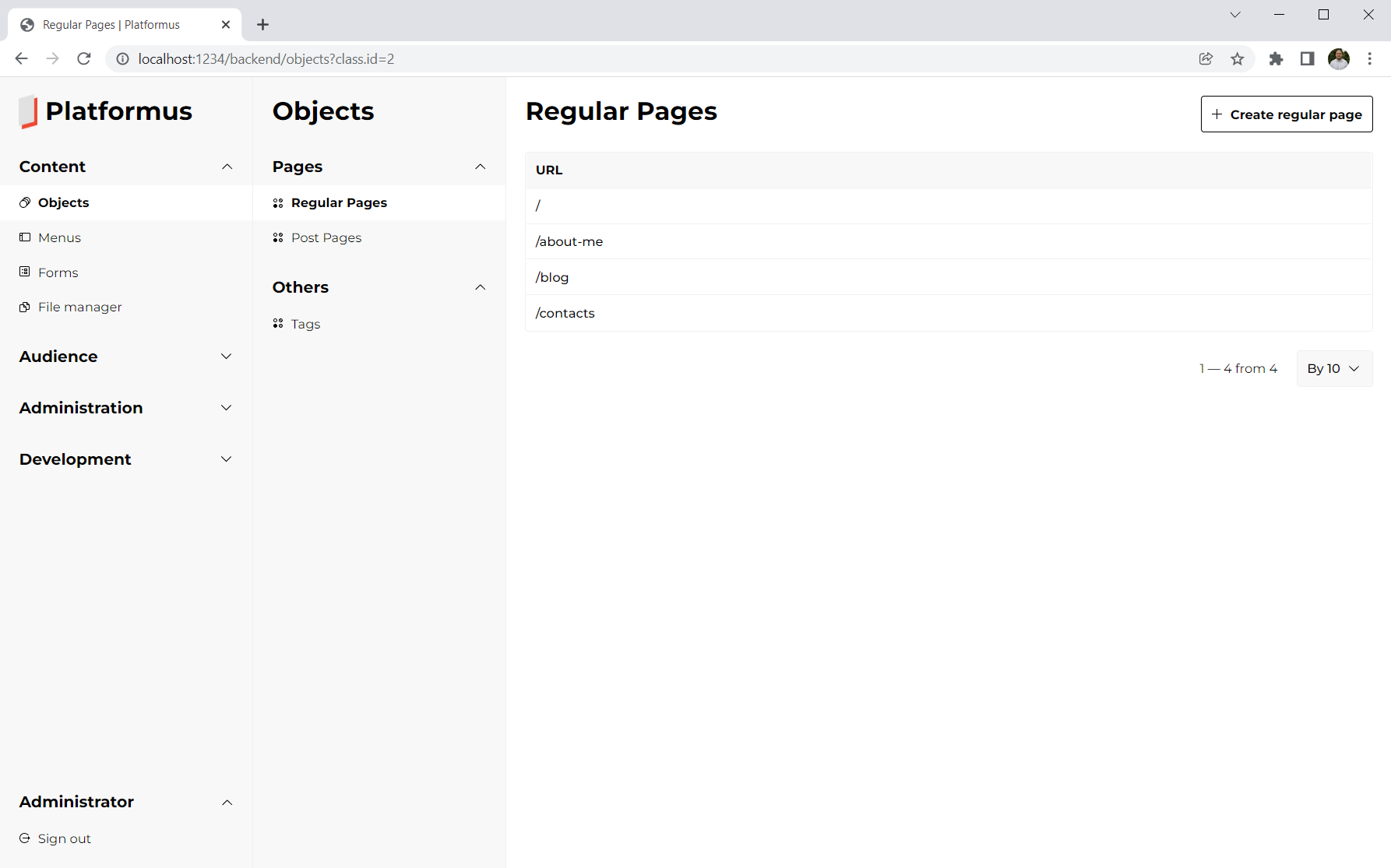1391x868 pixels.
Task: Click the Menus sidebar icon
Action: point(25,237)
